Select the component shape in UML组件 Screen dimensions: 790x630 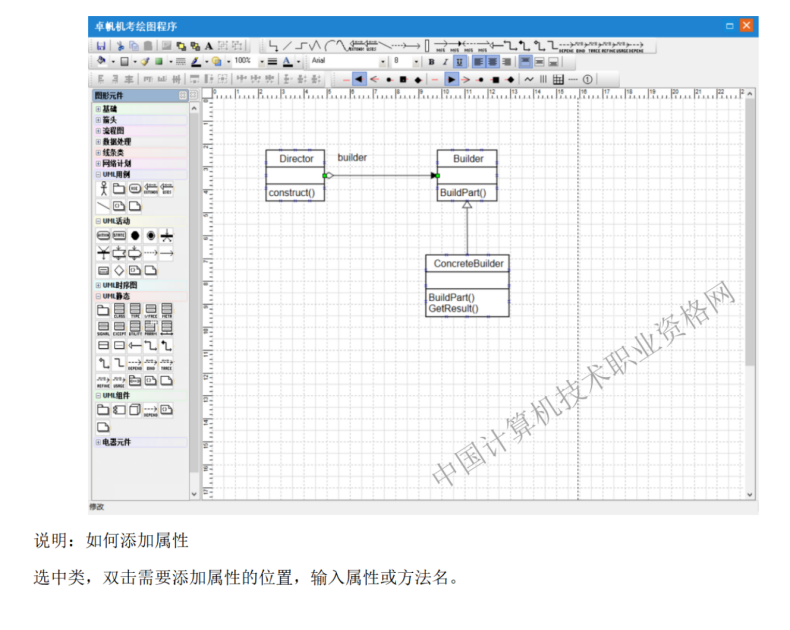click(x=119, y=410)
